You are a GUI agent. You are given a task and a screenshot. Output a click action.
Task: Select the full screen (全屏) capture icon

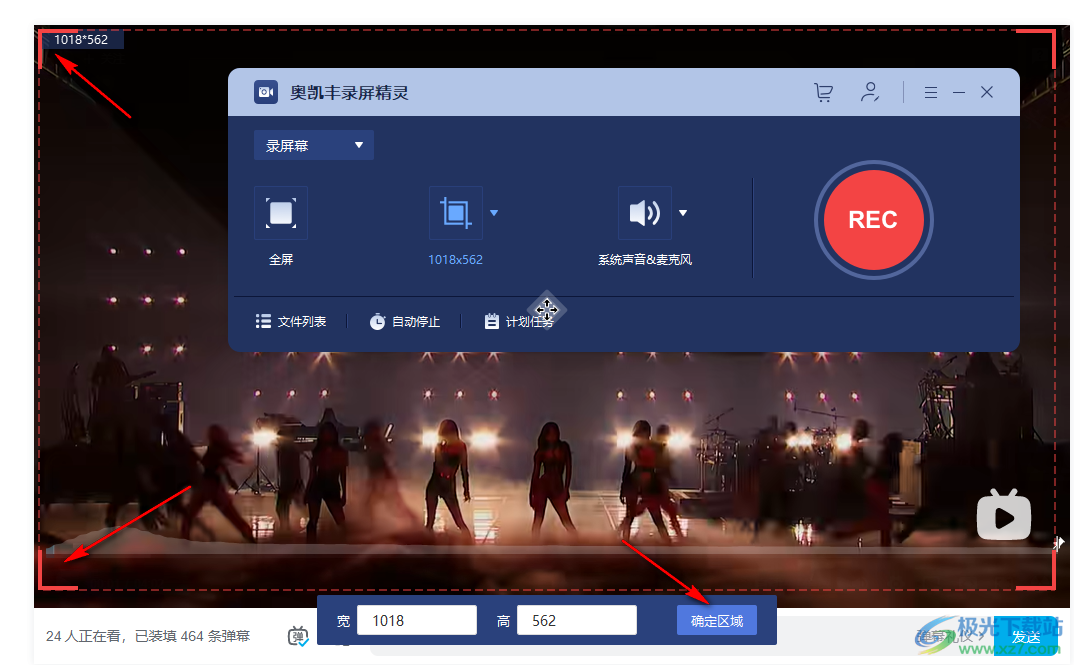coord(281,213)
